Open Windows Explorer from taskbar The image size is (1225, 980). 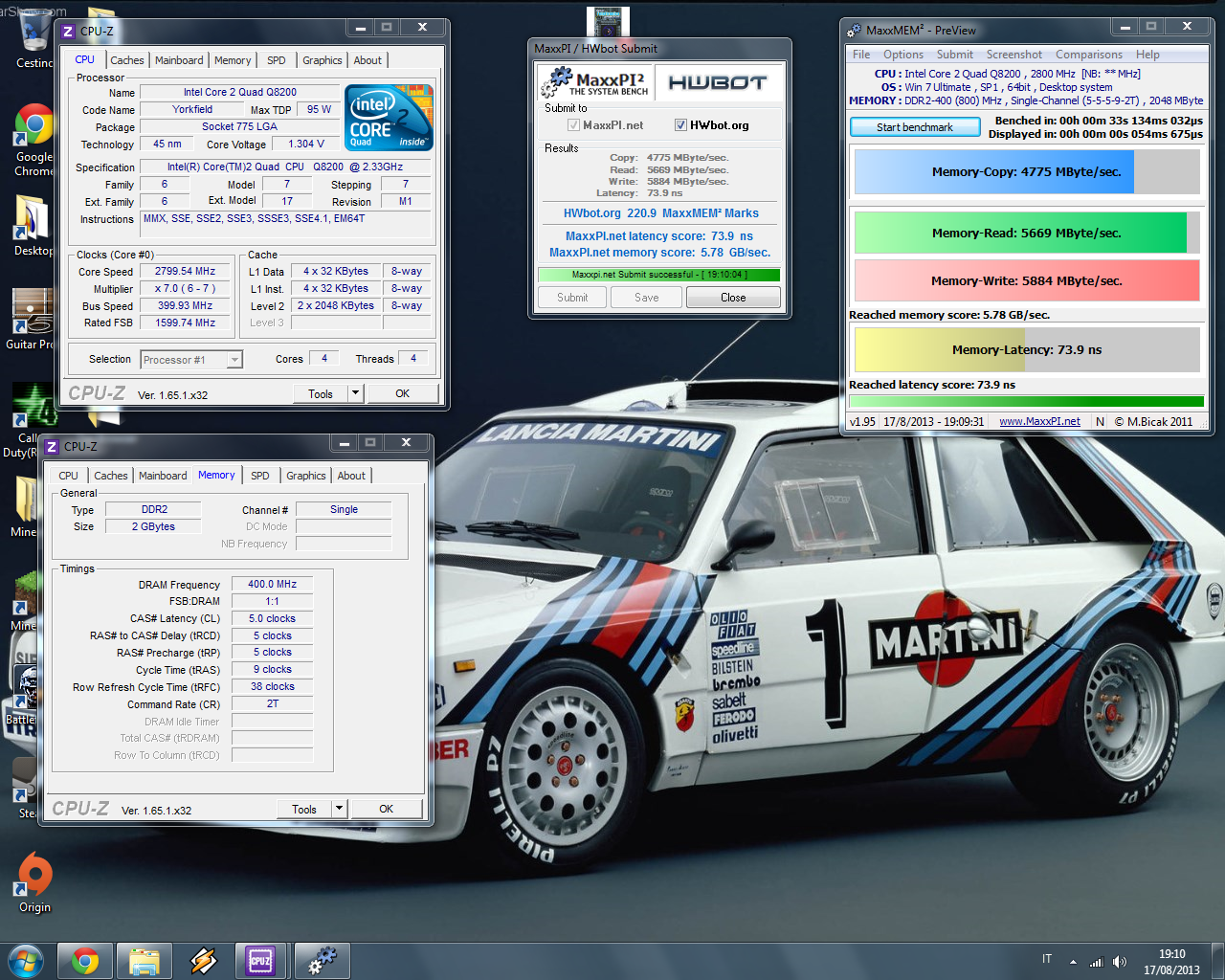tap(145, 960)
